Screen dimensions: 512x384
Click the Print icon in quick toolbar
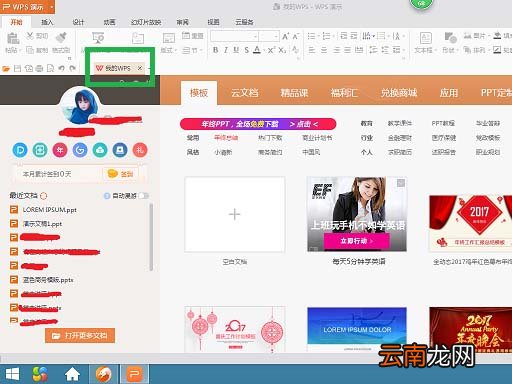click(x=39, y=68)
